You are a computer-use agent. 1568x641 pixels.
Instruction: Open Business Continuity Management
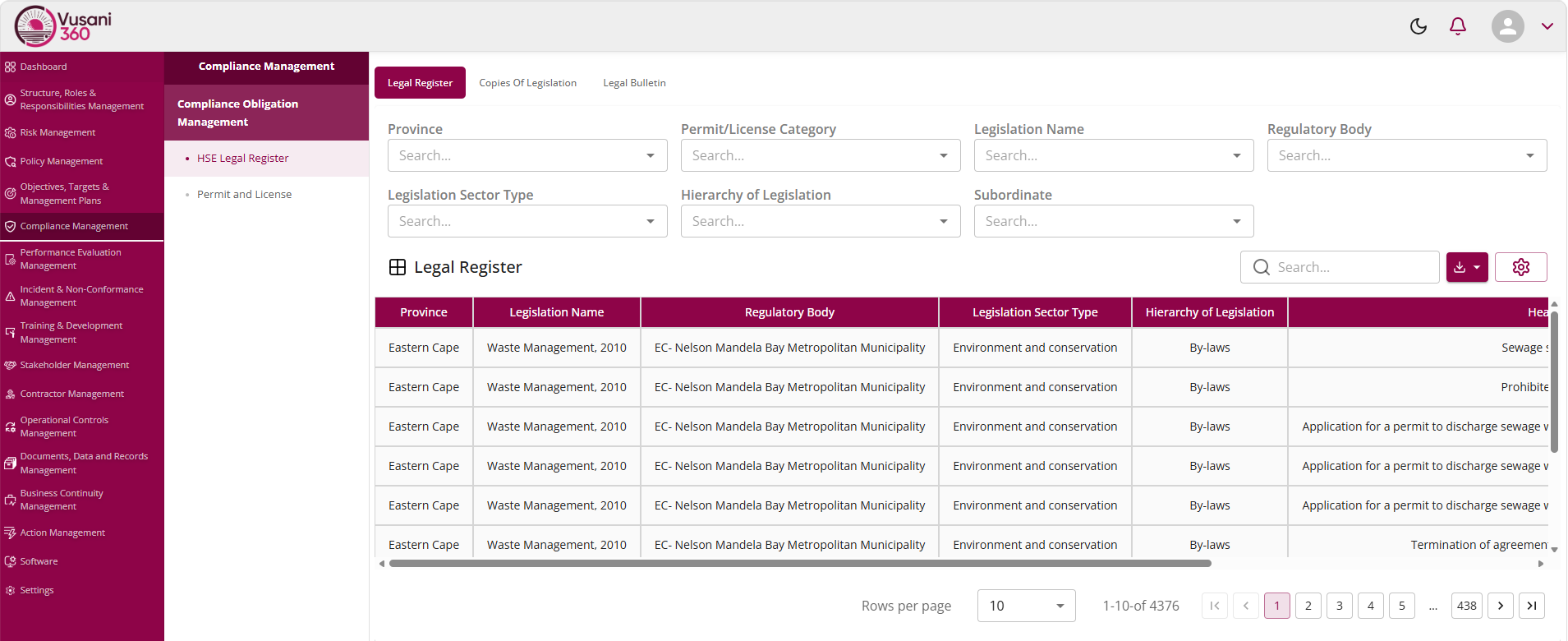(82, 500)
